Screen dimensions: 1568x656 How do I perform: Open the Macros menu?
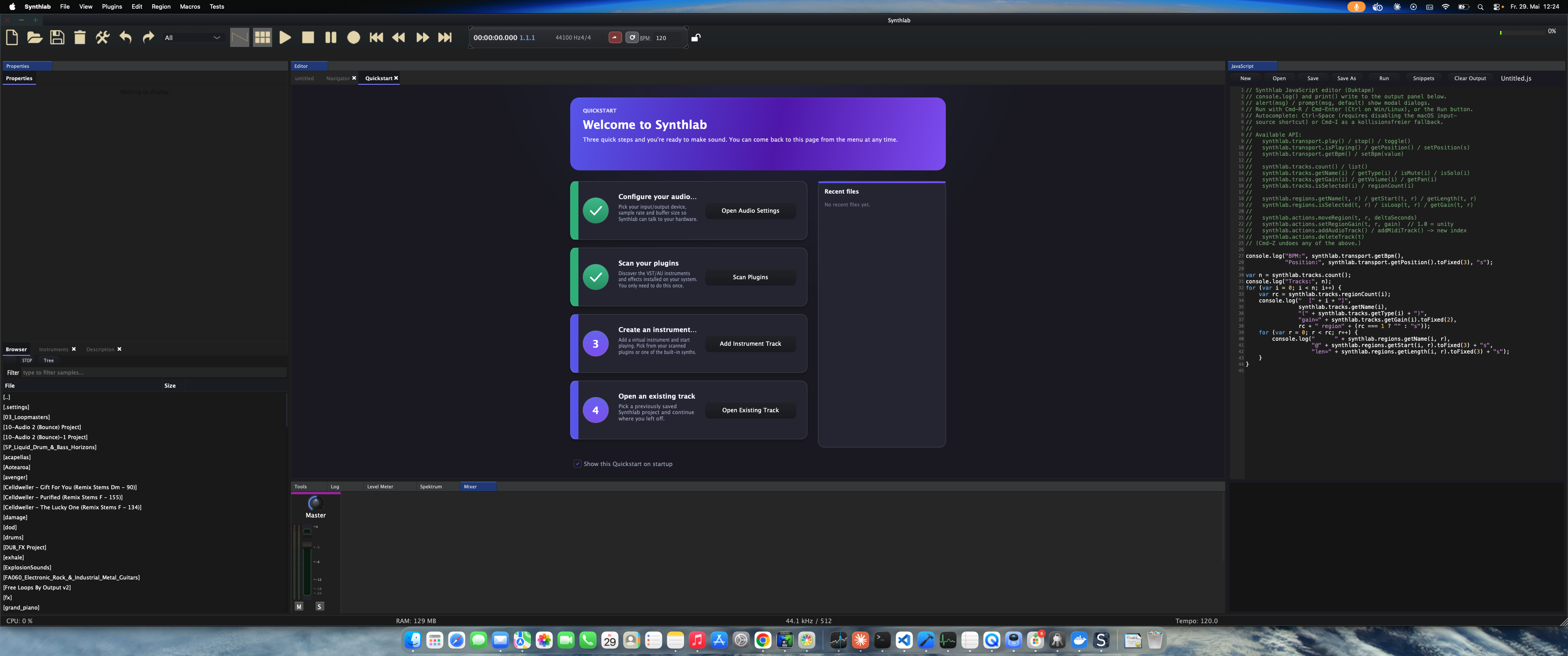190,7
